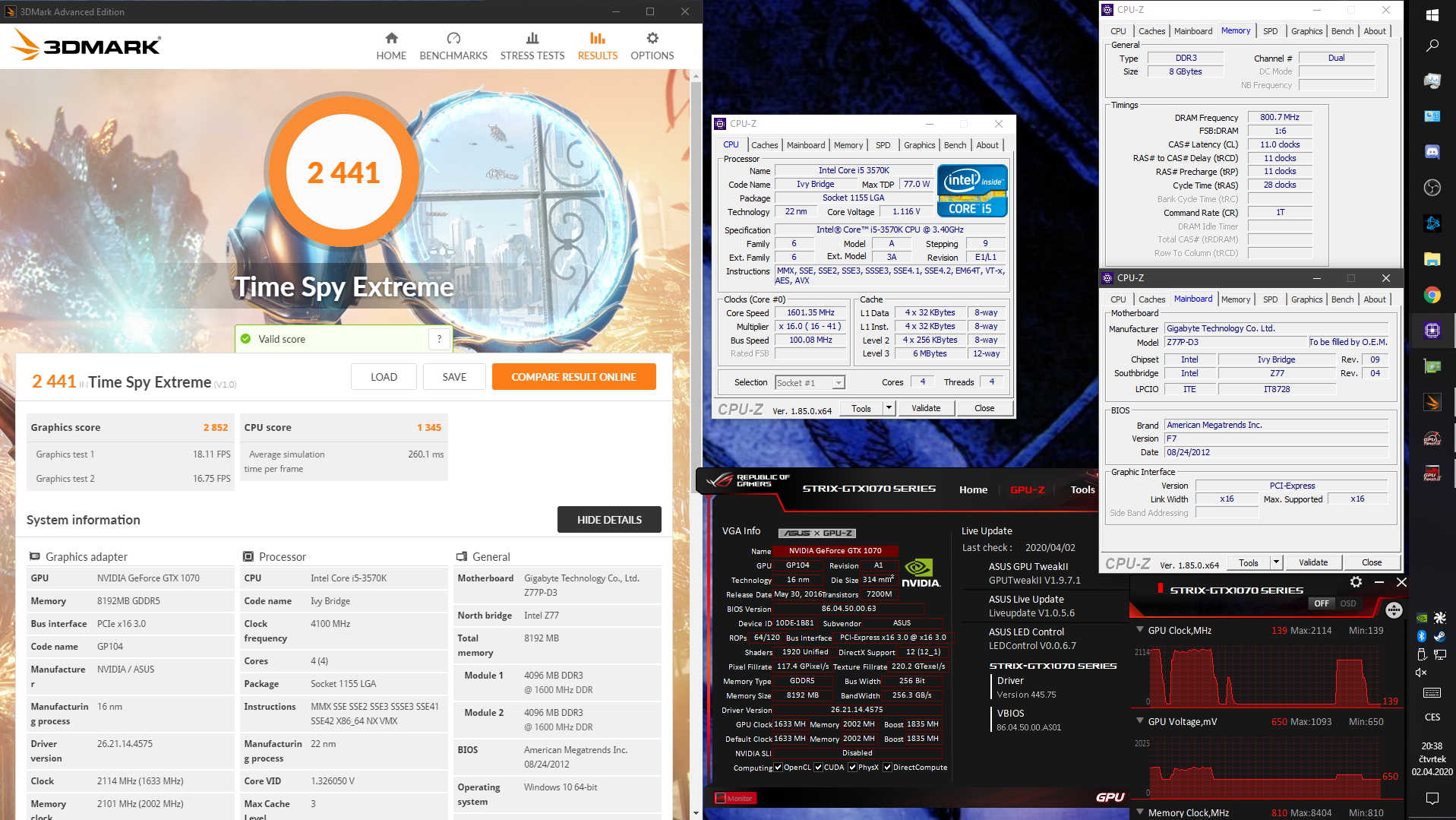This screenshot has height=820, width=1456.
Task: Click COMPARE RESULT ONLINE
Action: point(573,377)
